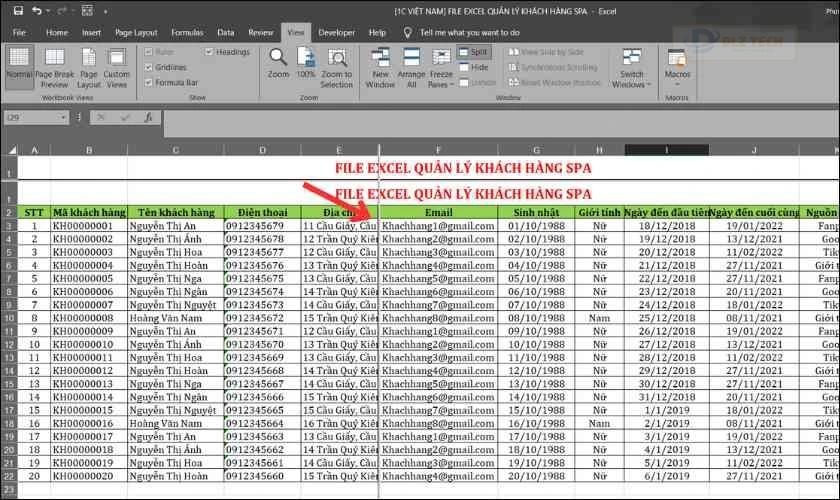Open a New Window
840x500 pixels.
tap(380, 68)
